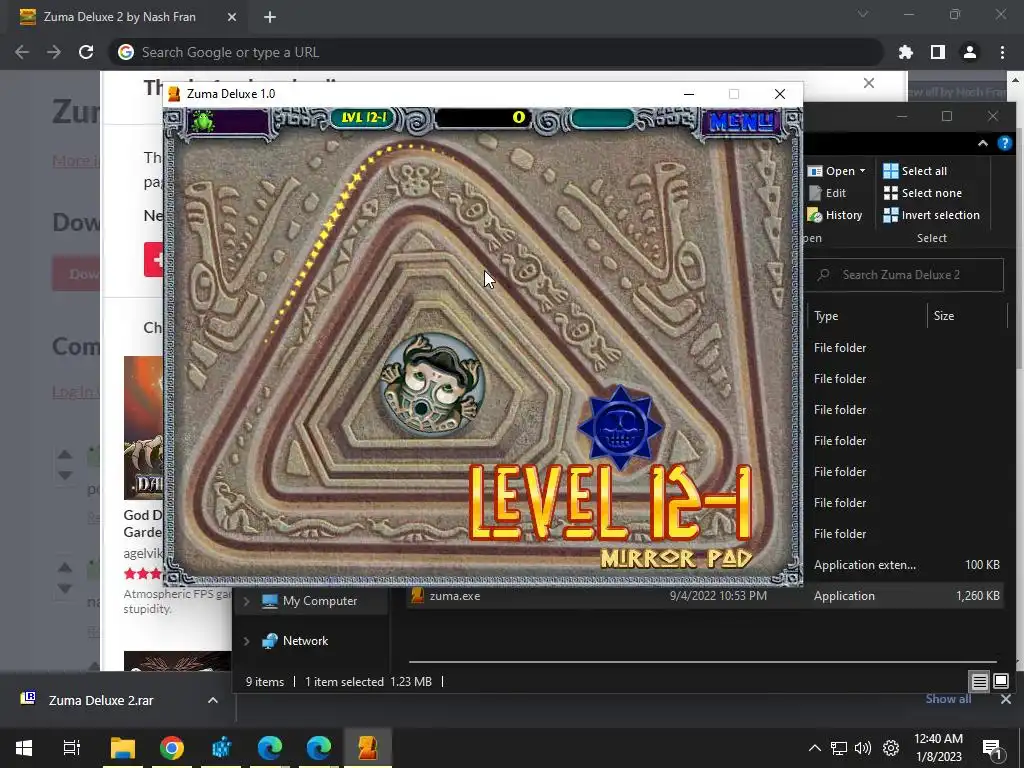Click Show all downloads link
Screen dimensions: 1024x768
point(948,699)
